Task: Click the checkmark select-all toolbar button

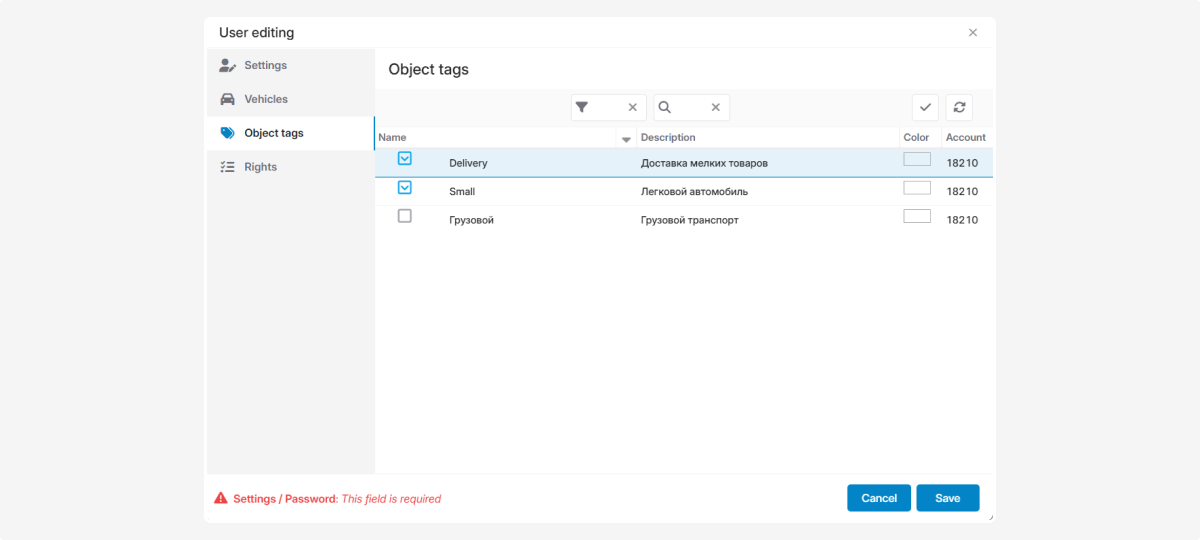Action: click(925, 108)
